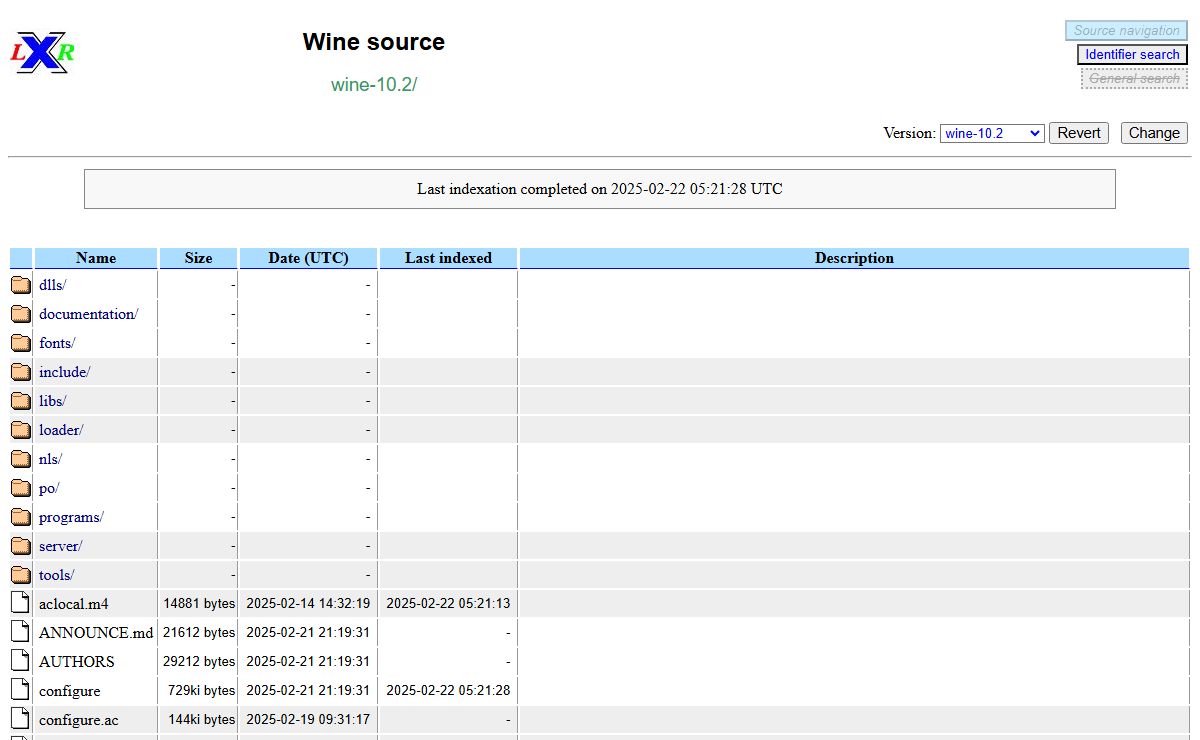Click the fonts folder icon
This screenshot has height=740, width=1200.
click(21, 343)
